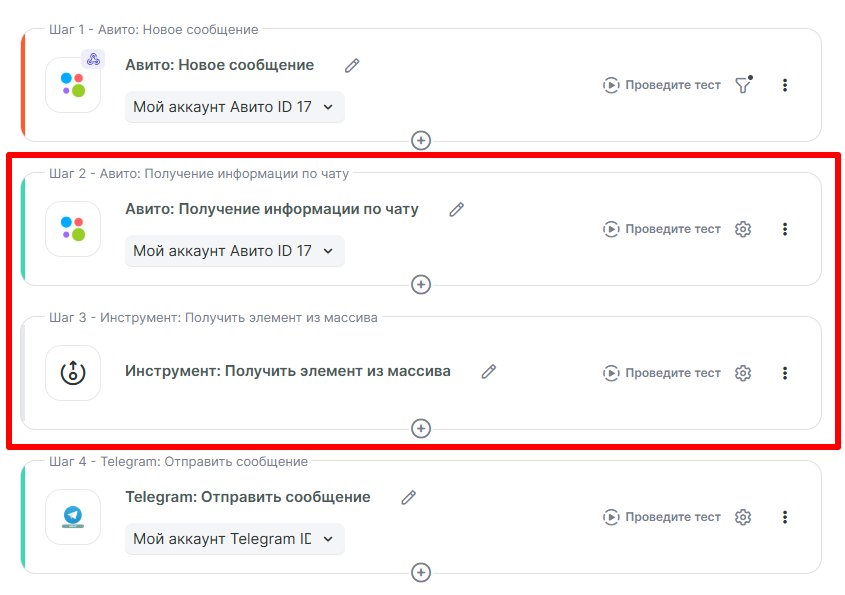Viewport: 845px width, 595px height.
Task: Click the plus button below step 3
Action: (x=421, y=428)
